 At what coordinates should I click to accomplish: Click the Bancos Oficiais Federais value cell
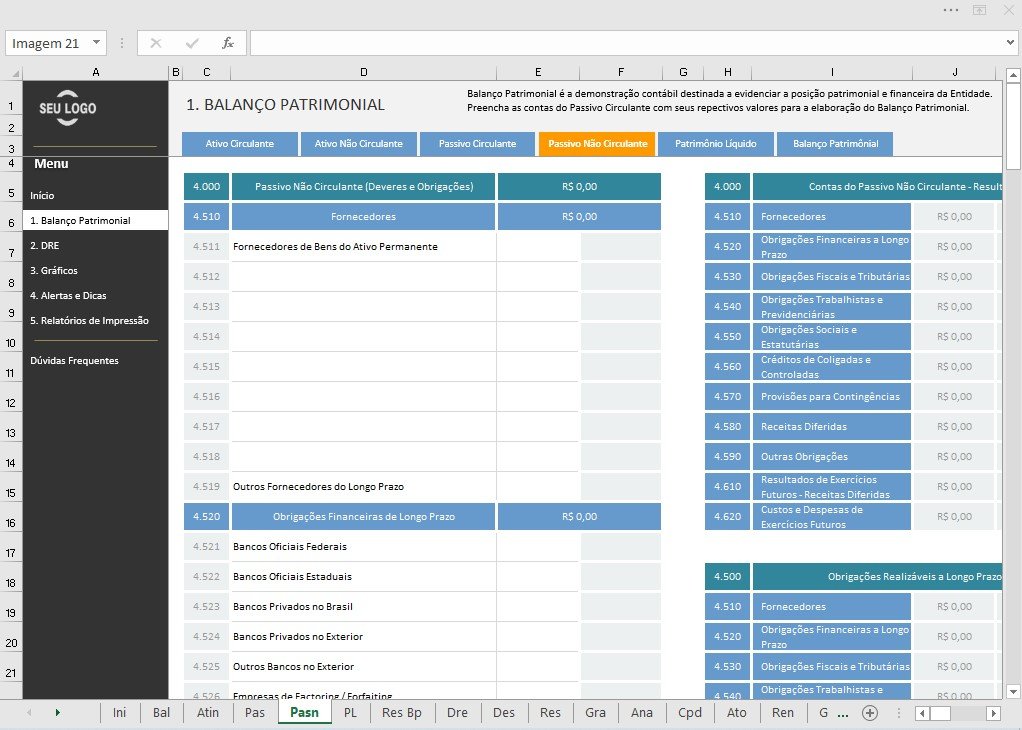(x=538, y=546)
